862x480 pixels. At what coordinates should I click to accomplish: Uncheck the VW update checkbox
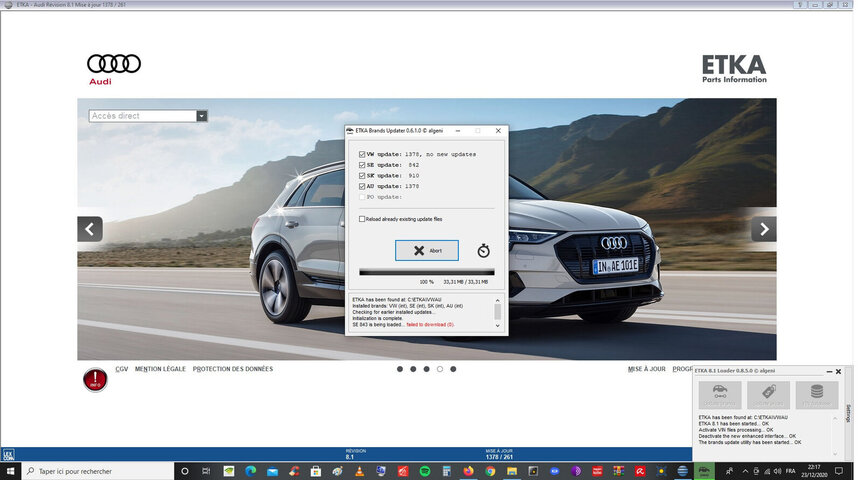click(x=362, y=155)
